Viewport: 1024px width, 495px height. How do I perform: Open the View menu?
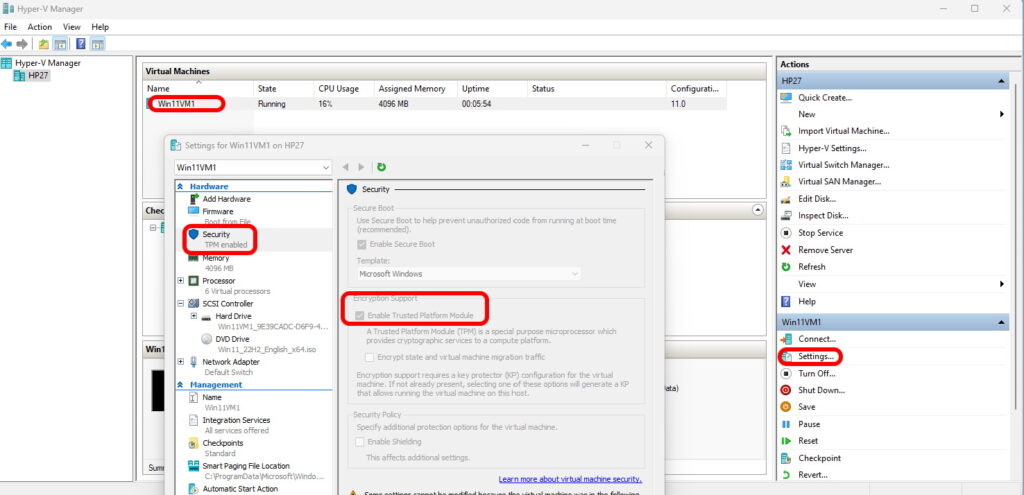click(72, 27)
